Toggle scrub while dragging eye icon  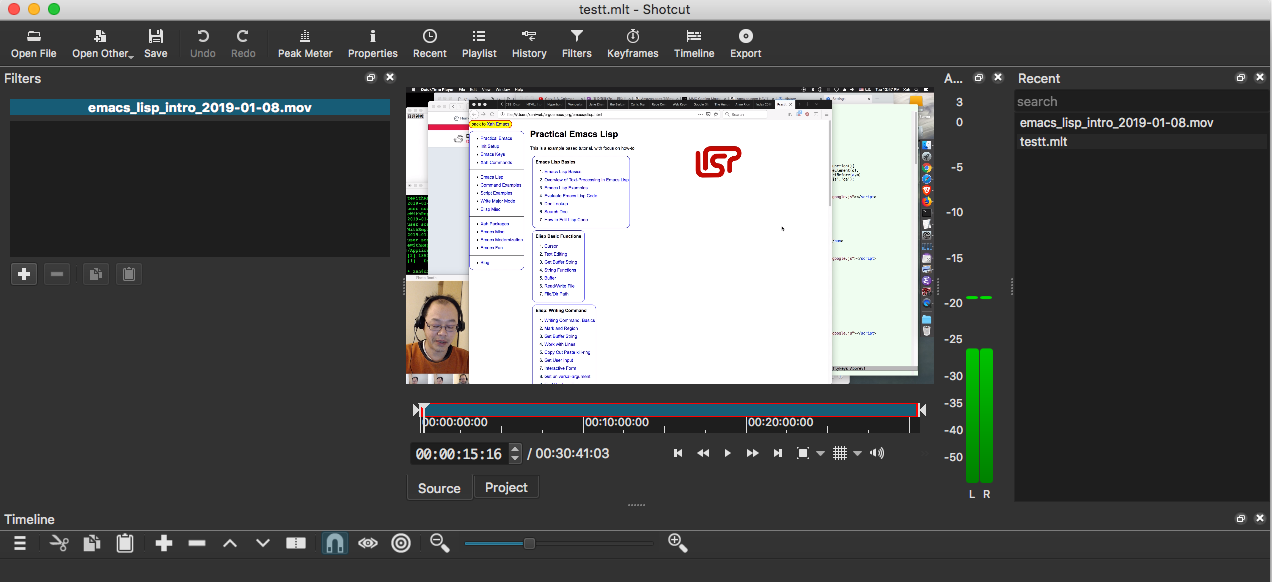pyautogui.click(x=368, y=543)
